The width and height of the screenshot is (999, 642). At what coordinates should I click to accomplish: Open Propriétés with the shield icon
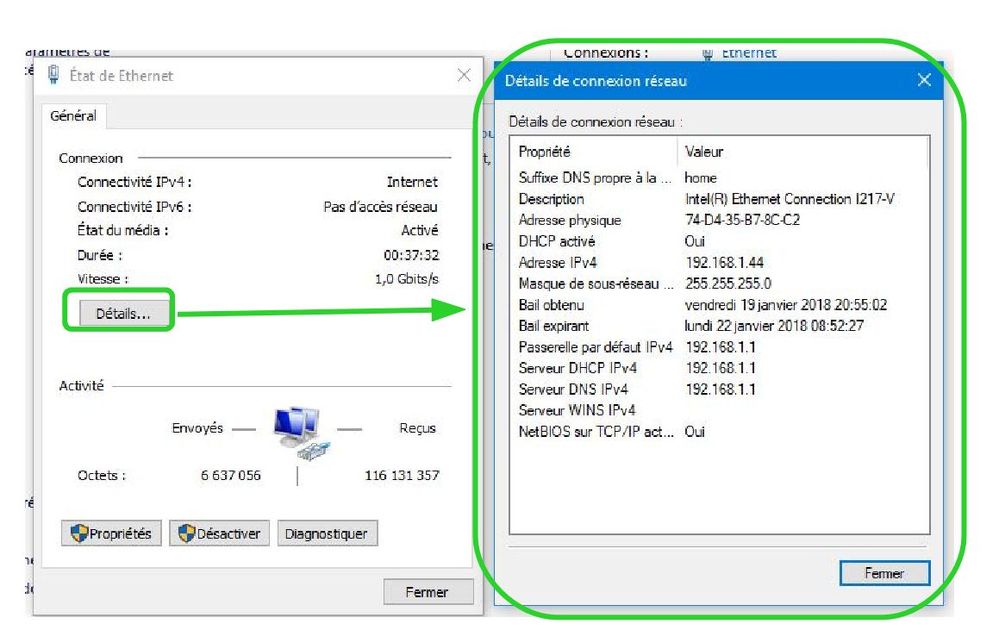tap(111, 534)
